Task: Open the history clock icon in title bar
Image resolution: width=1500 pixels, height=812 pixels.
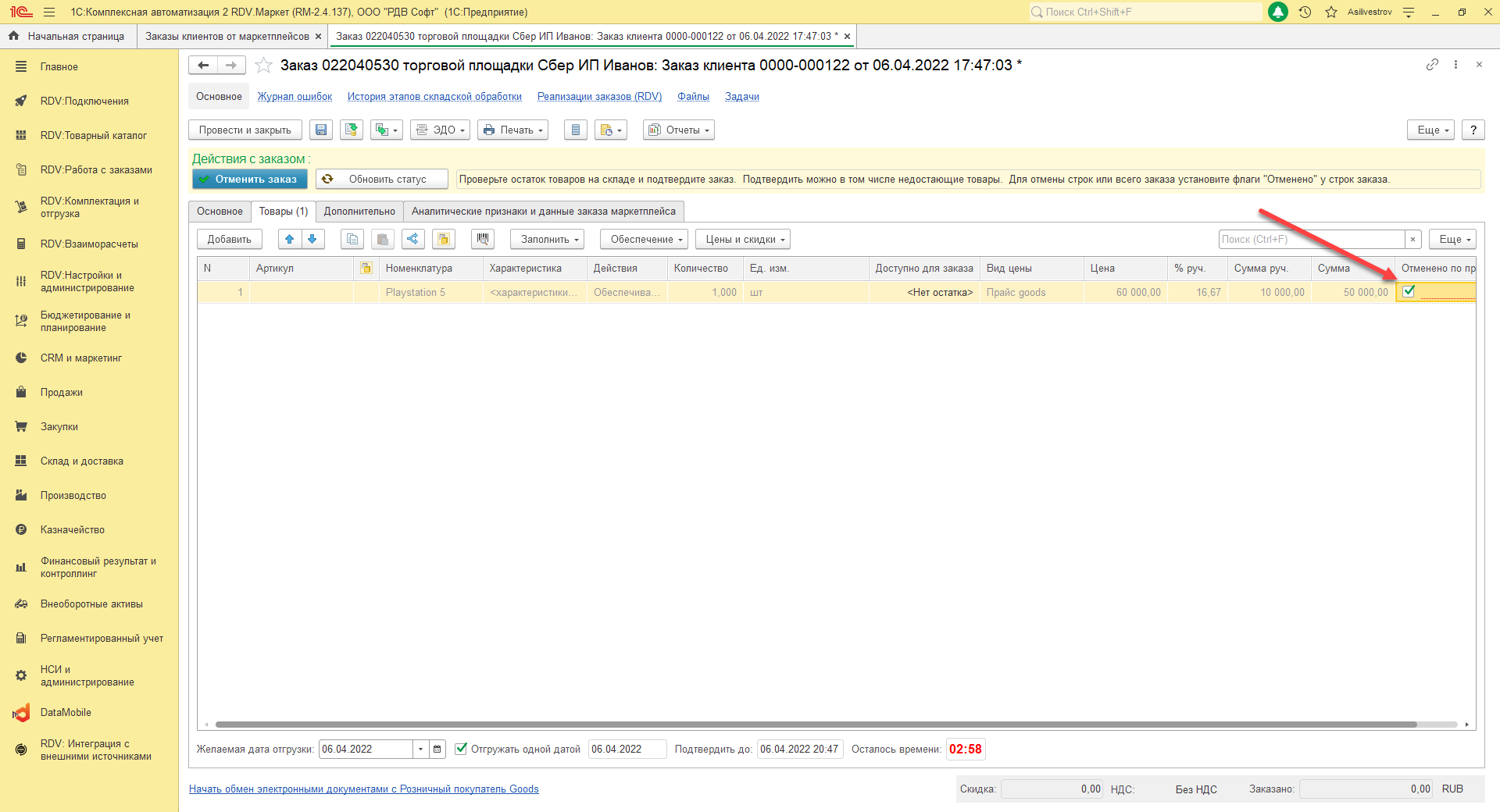Action: tap(1305, 12)
